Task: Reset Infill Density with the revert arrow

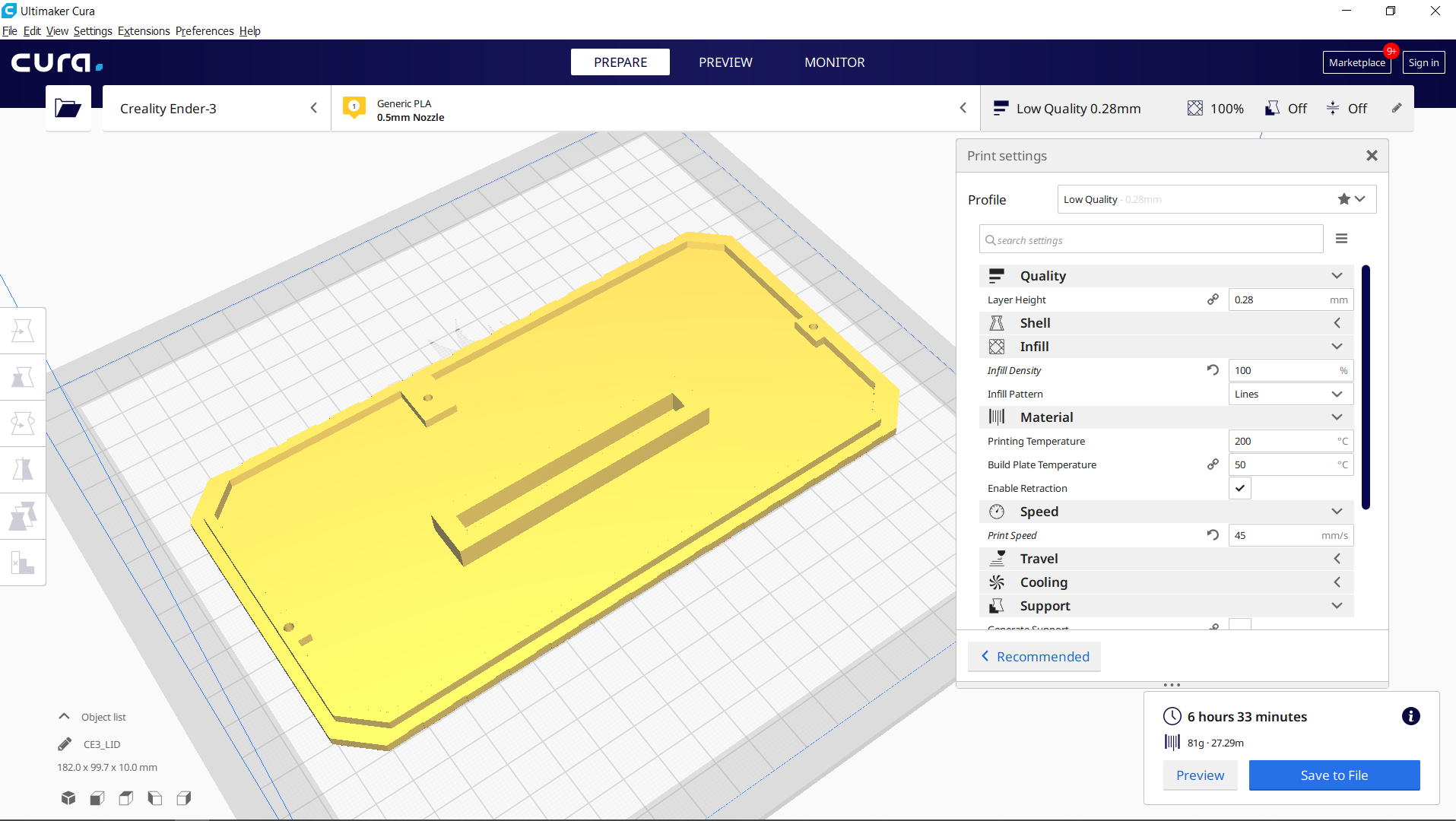Action: click(1213, 370)
